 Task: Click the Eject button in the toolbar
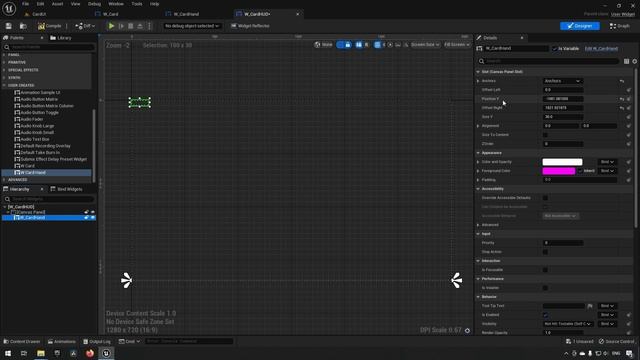(x=140, y=26)
